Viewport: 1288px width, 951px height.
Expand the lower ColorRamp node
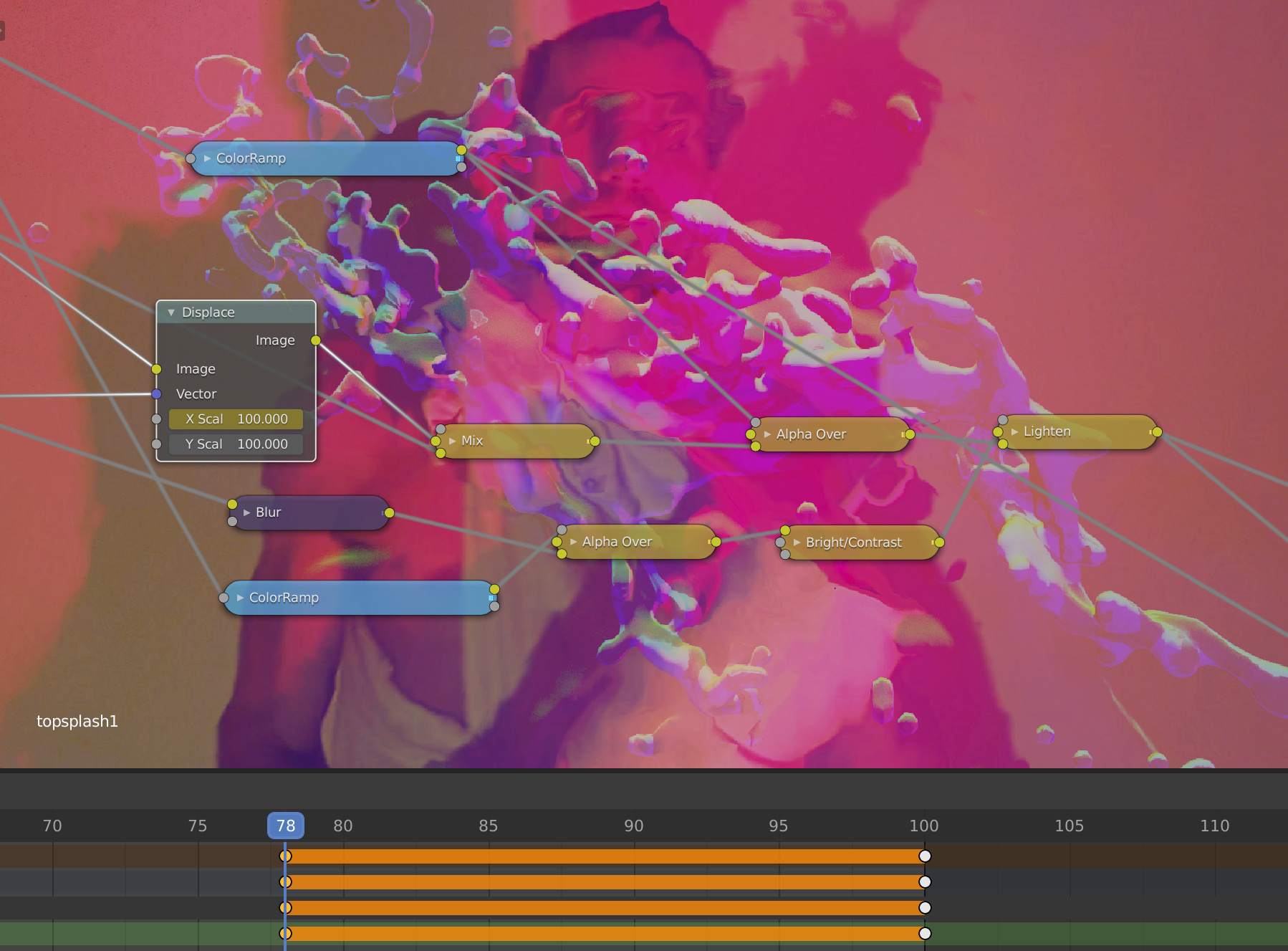(x=240, y=598)
